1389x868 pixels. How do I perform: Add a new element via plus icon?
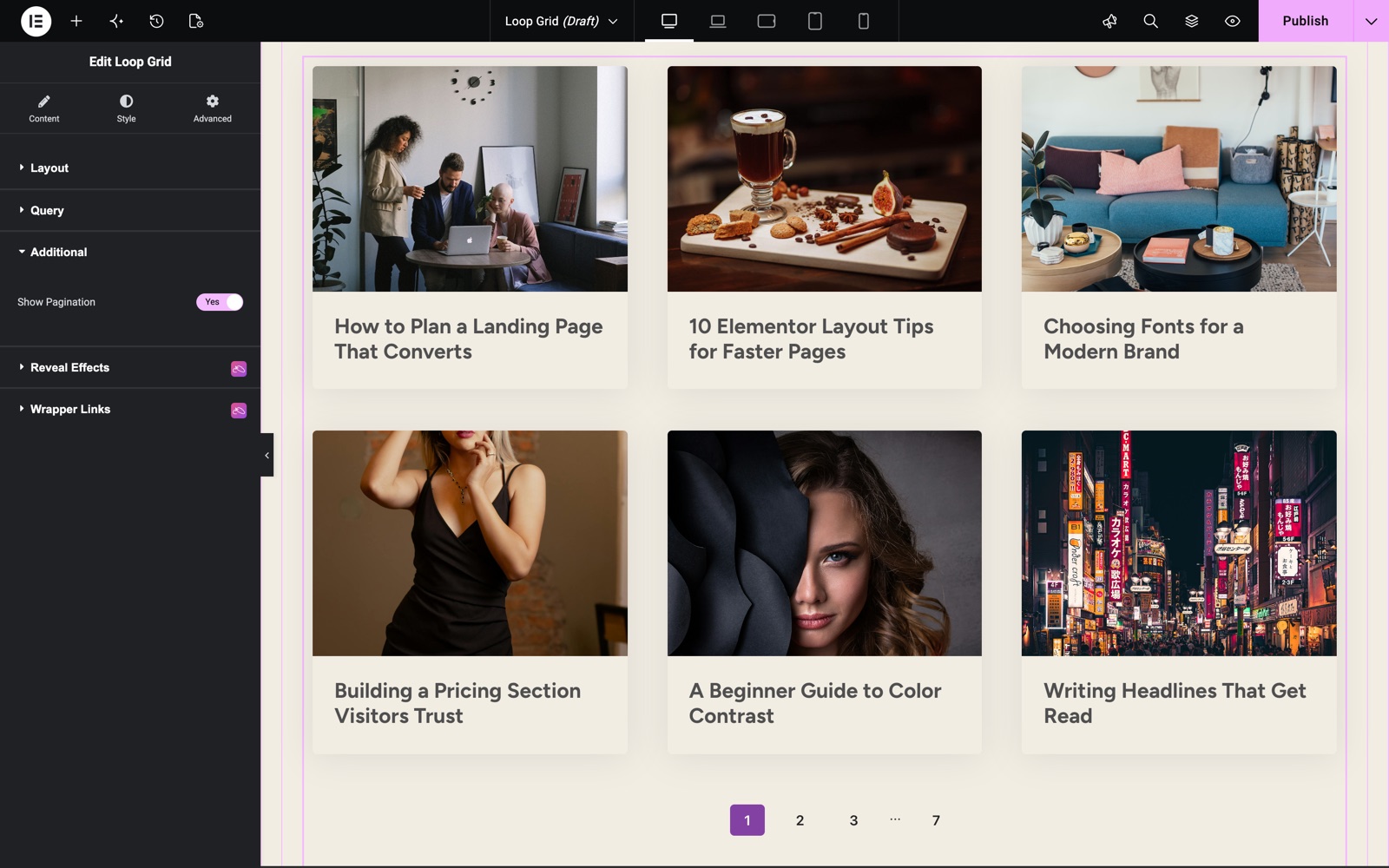click(76, 21)
